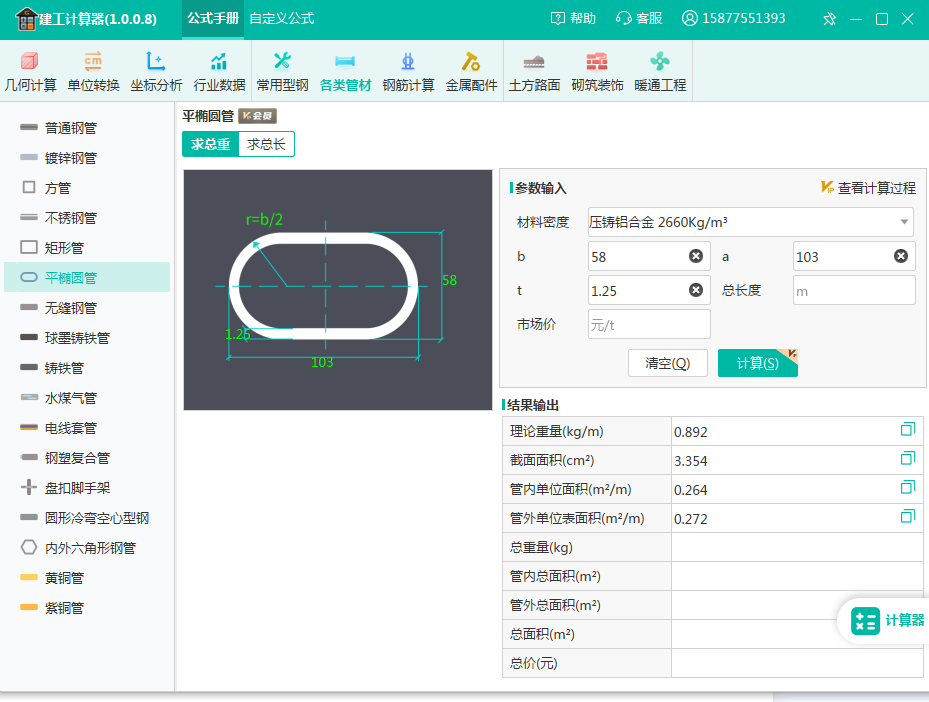This screenshot has height=702, width=929.
Task: Select 矩形管 in the sidebar
Action: (x=87, y=248)
